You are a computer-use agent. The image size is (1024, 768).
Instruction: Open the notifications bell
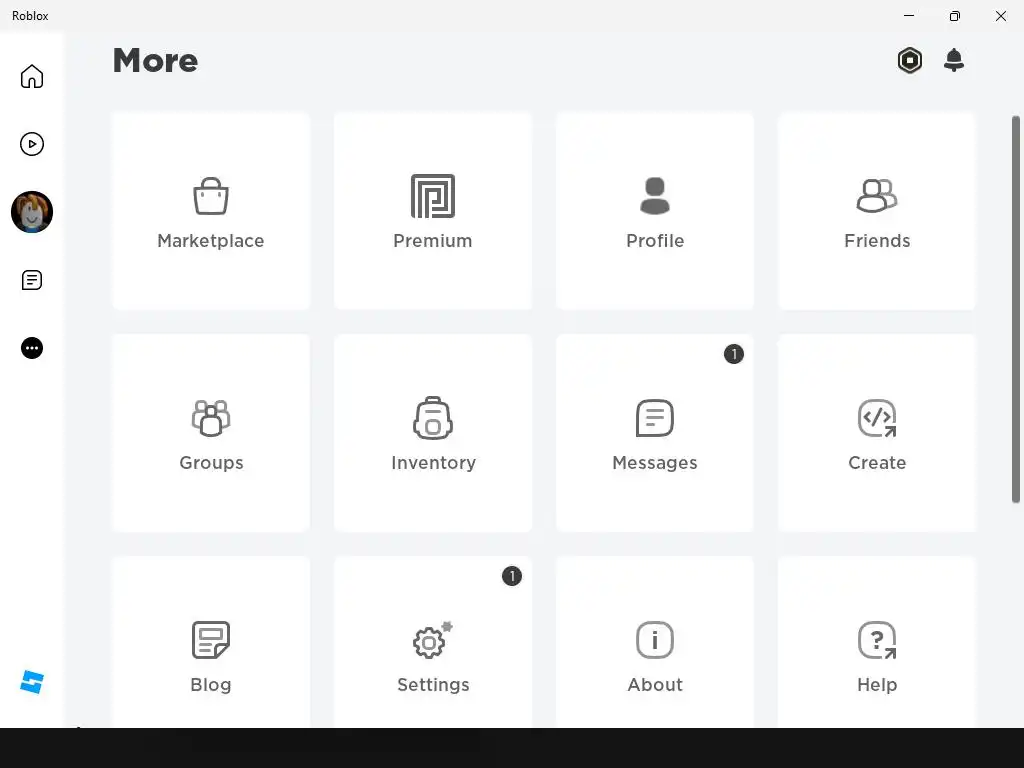[x=954, y=60]
